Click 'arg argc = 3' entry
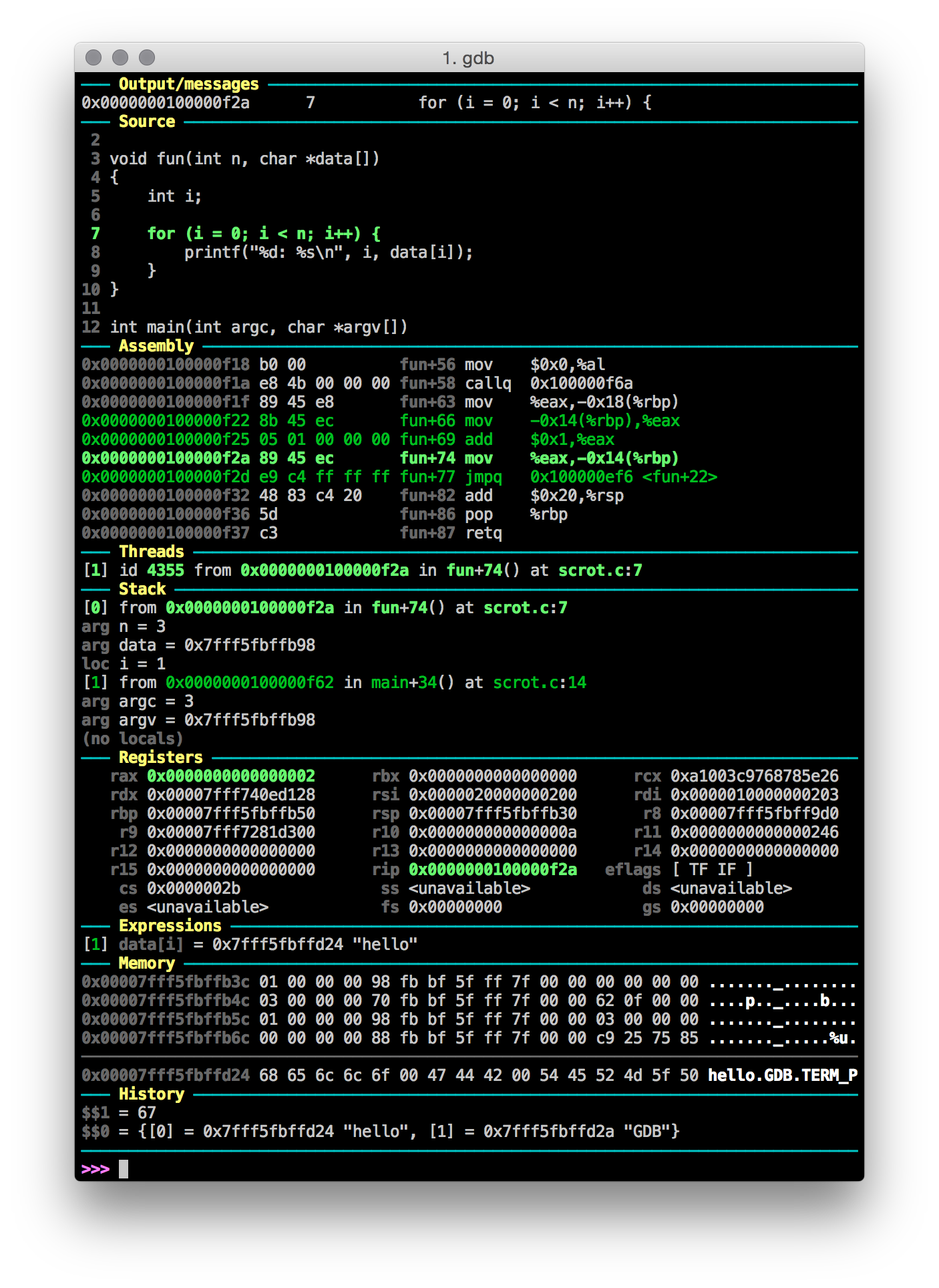The height and width of the screenshot is (1288, 939). click(x=138, y=701)
